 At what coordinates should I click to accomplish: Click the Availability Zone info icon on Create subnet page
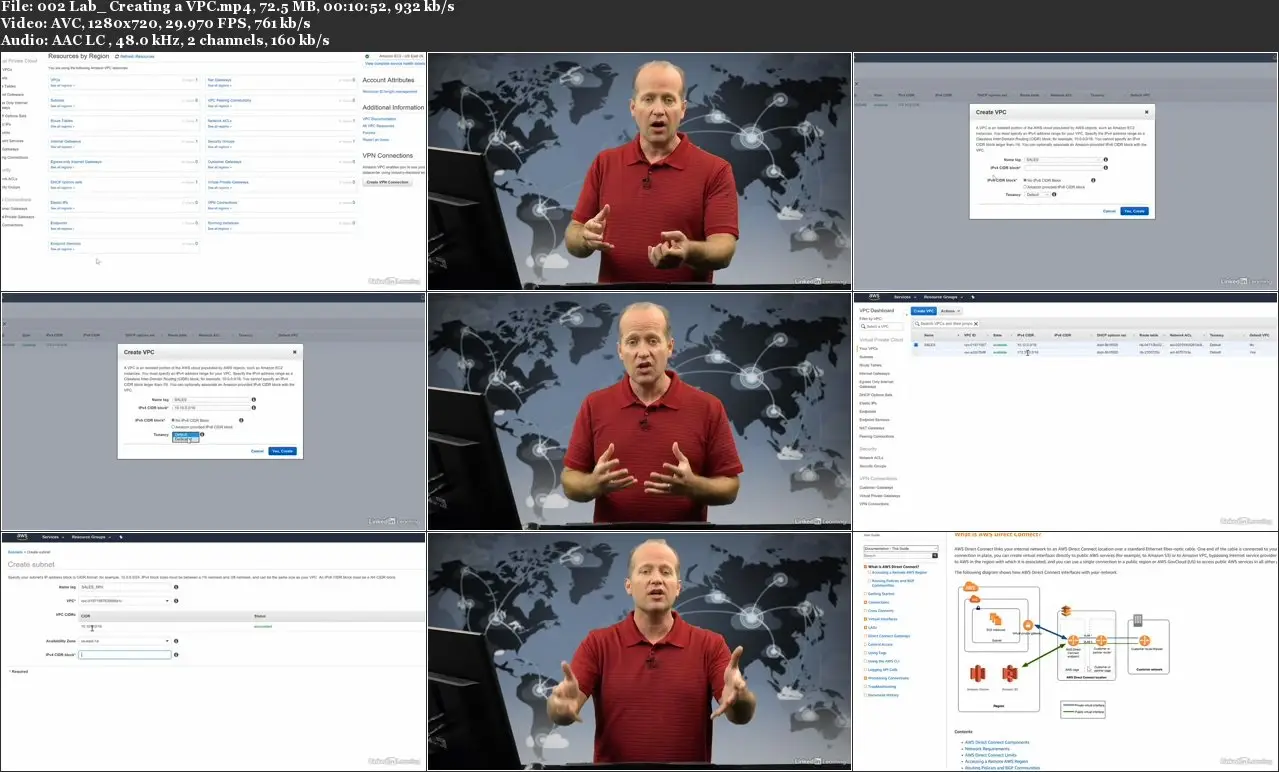coord(175,641)
